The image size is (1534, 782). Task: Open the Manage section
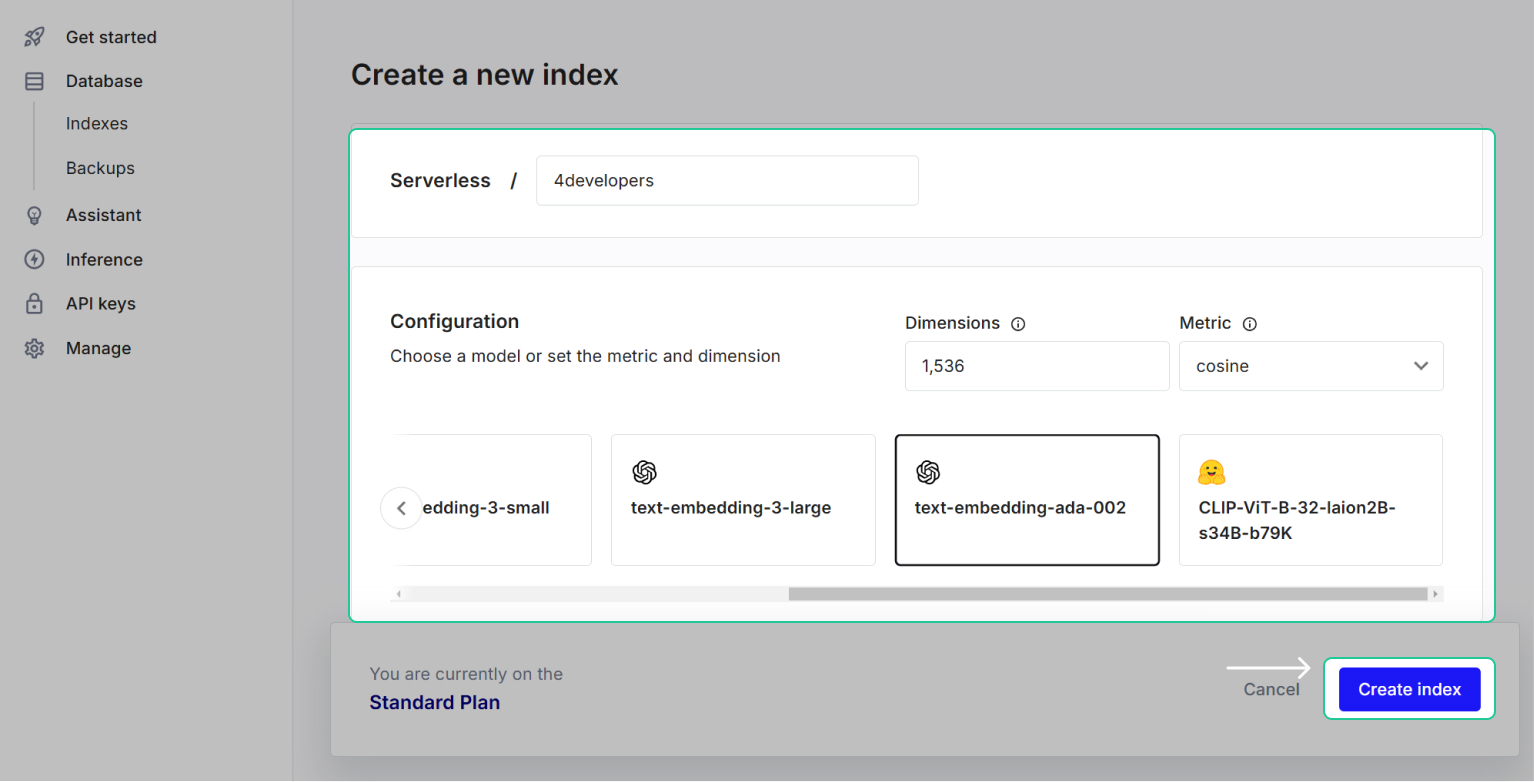(x=98, y=348)
